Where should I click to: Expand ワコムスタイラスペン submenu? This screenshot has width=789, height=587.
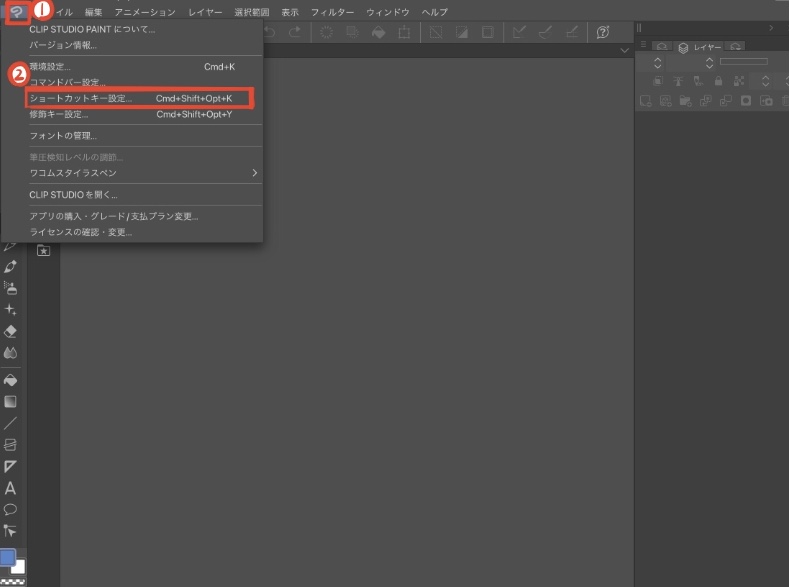(x=143, y=173)
